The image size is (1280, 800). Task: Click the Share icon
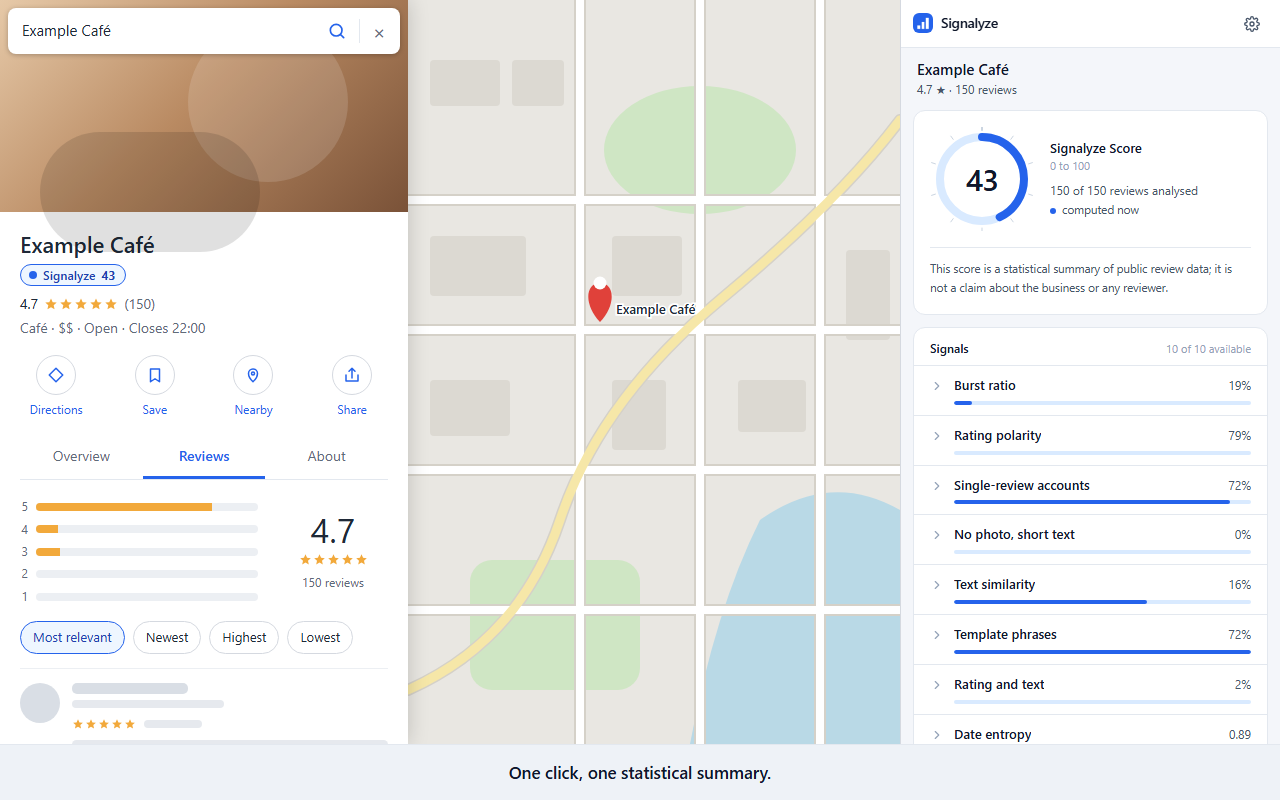(352, 375)
